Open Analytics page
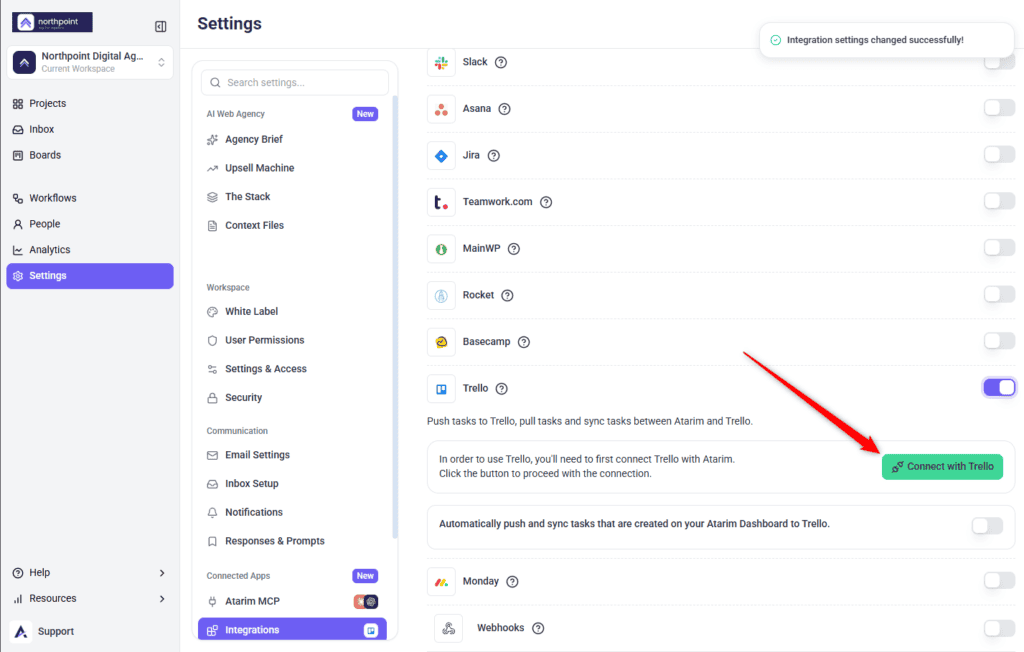 pyautogui.click(x=90, y=250)
